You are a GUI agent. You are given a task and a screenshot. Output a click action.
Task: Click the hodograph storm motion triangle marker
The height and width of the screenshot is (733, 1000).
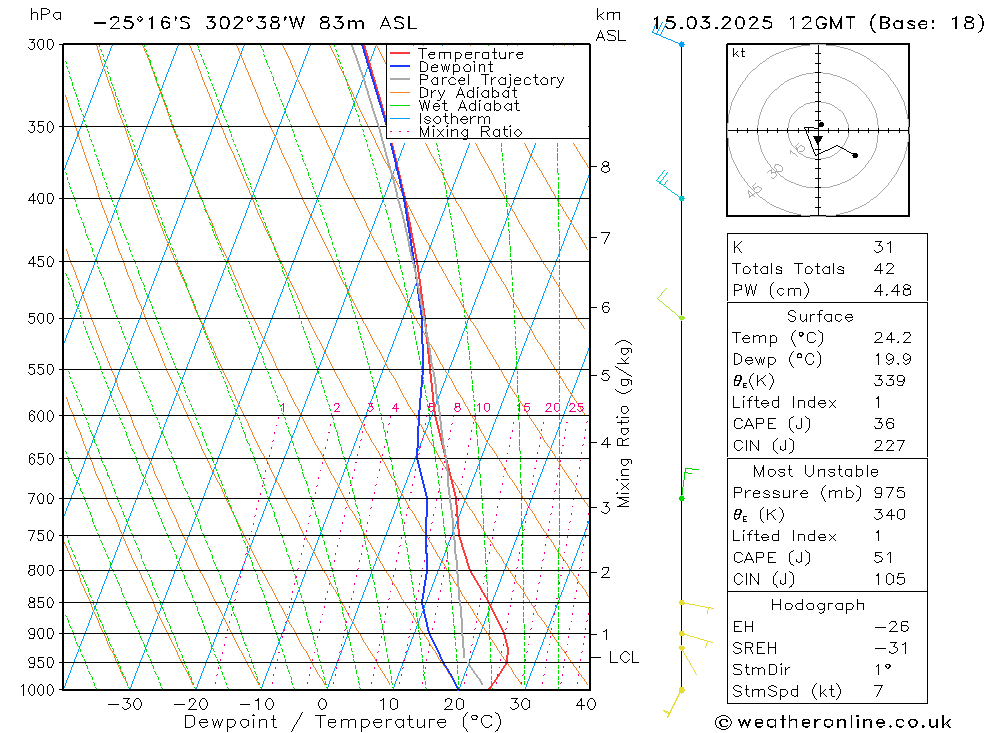click(x=818, y=140)
